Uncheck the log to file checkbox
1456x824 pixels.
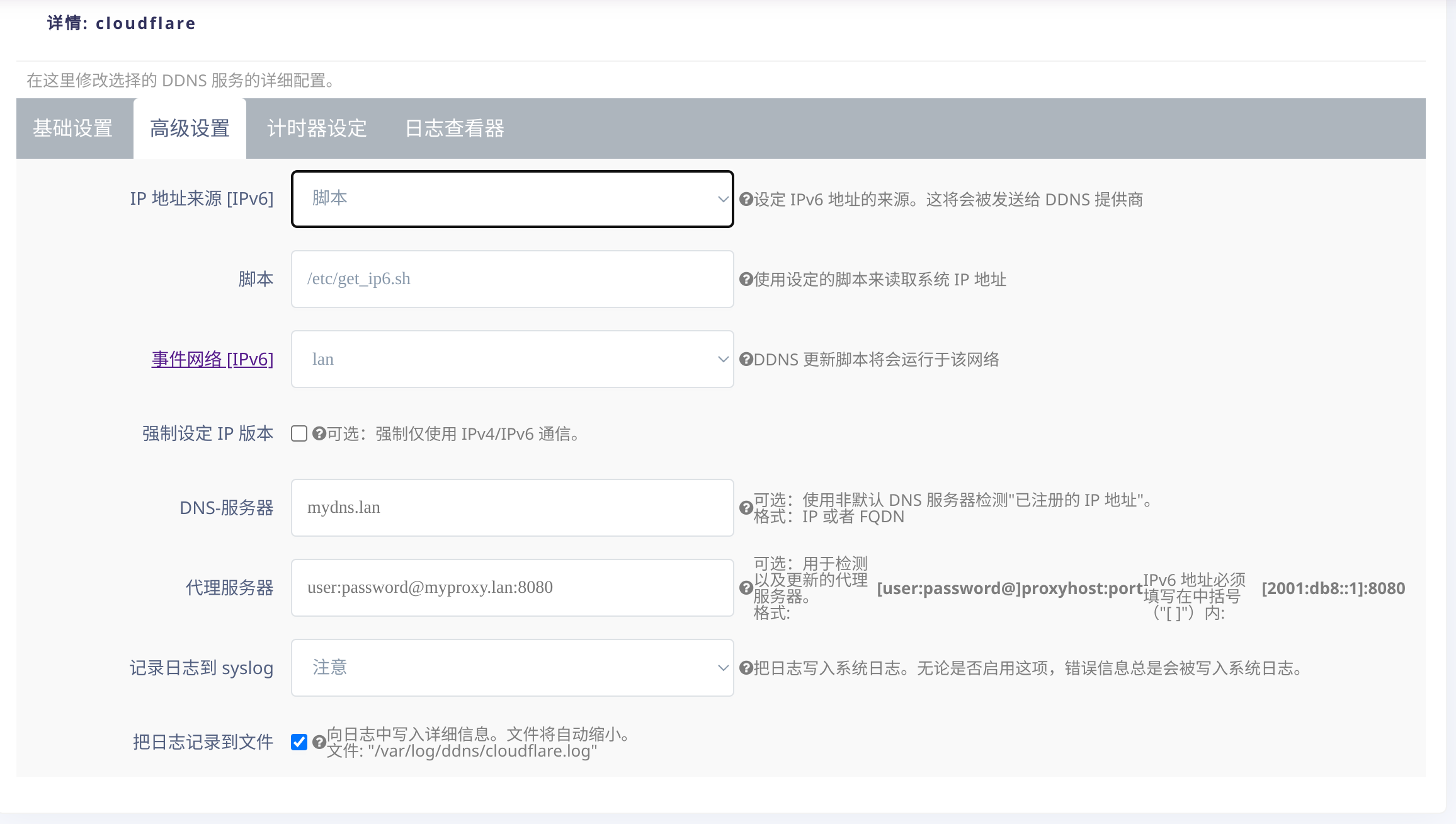299,742
